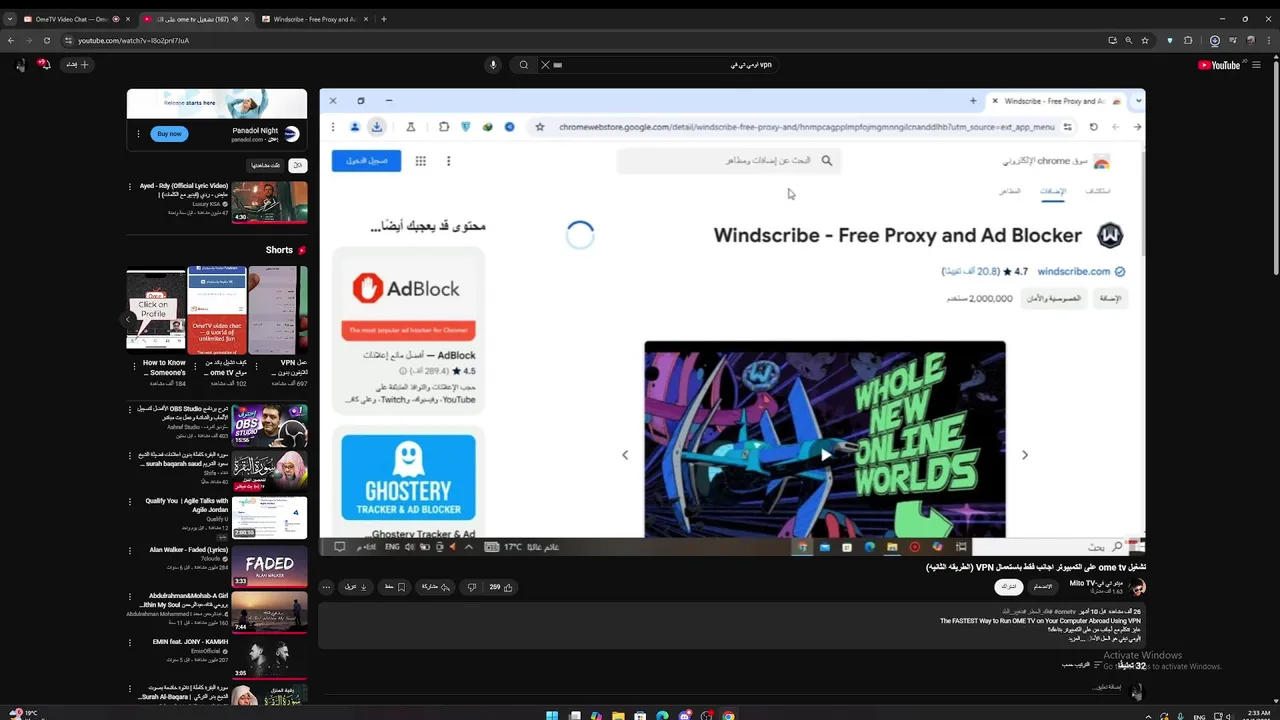
Task: Open the Windows Start button on taskbar
Action: (x=552, y=715)
